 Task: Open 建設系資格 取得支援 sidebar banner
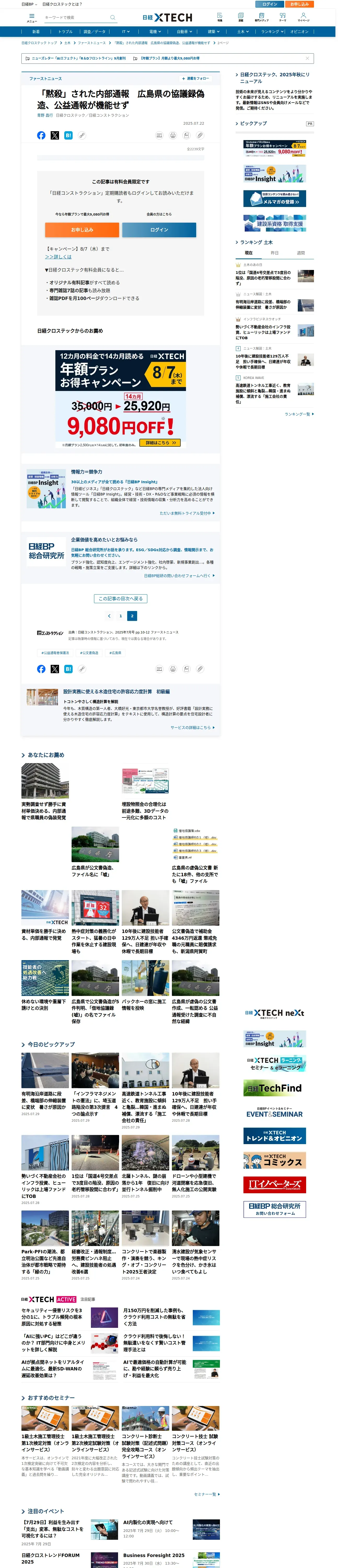pyautogui.click(x=275, y=223)
